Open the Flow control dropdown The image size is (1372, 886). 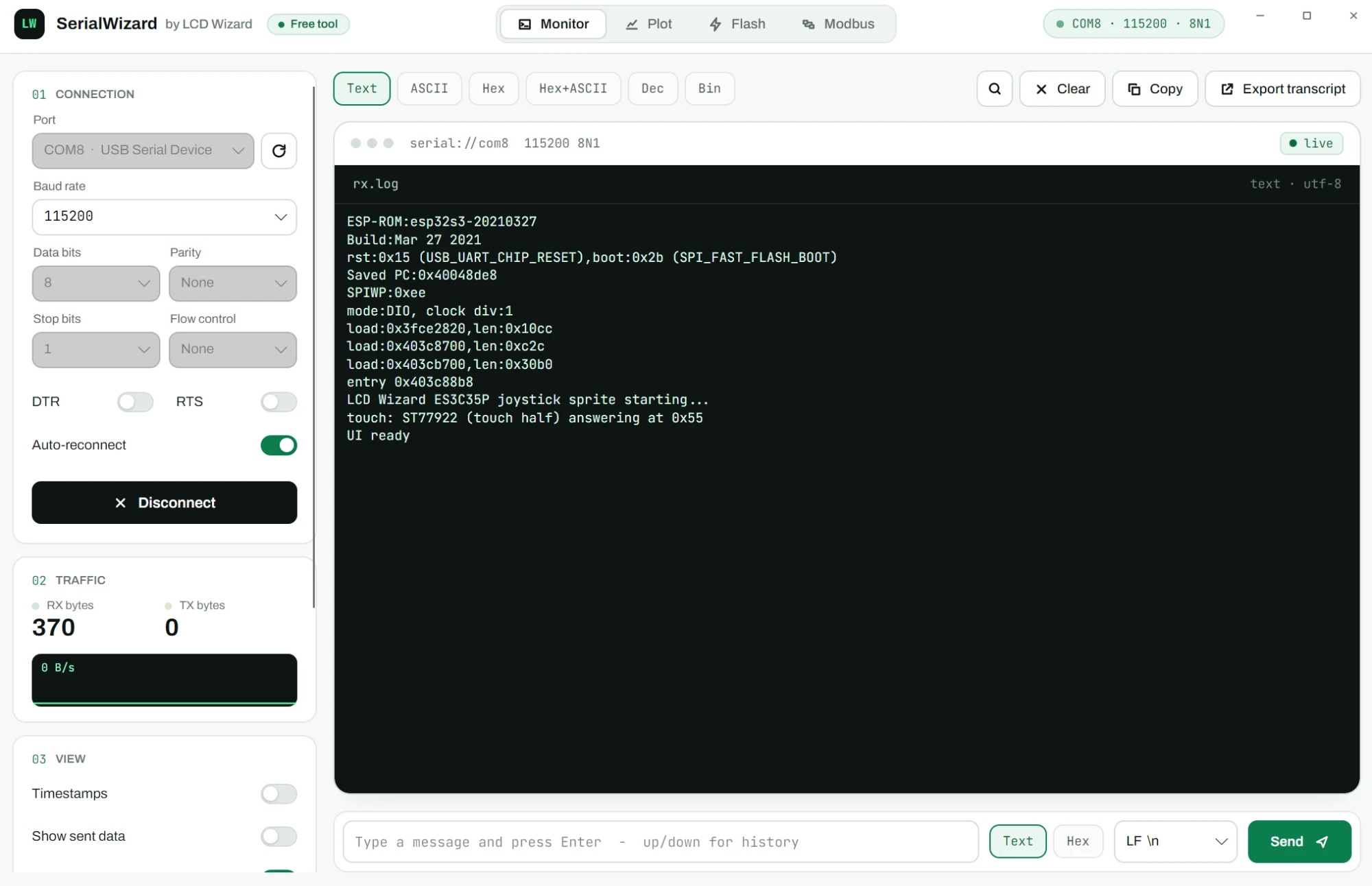(x=233, y=350)
